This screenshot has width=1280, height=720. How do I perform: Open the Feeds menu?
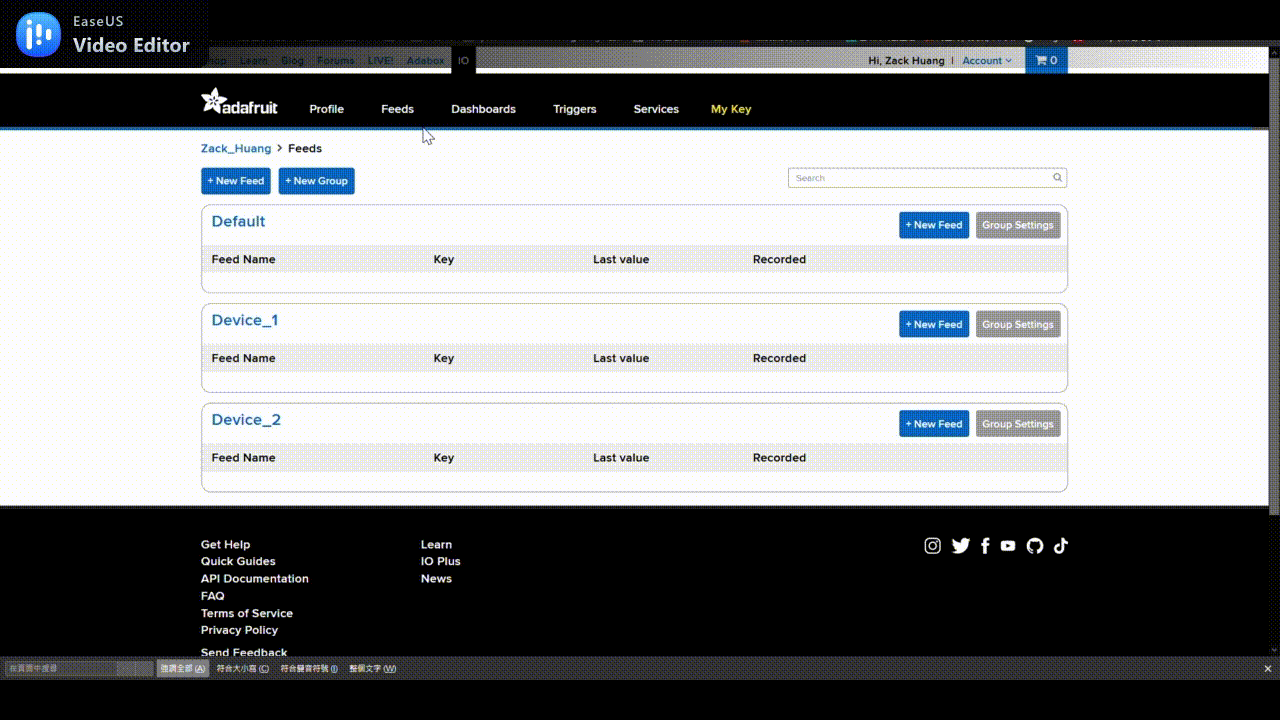click(x=397, y=109)
